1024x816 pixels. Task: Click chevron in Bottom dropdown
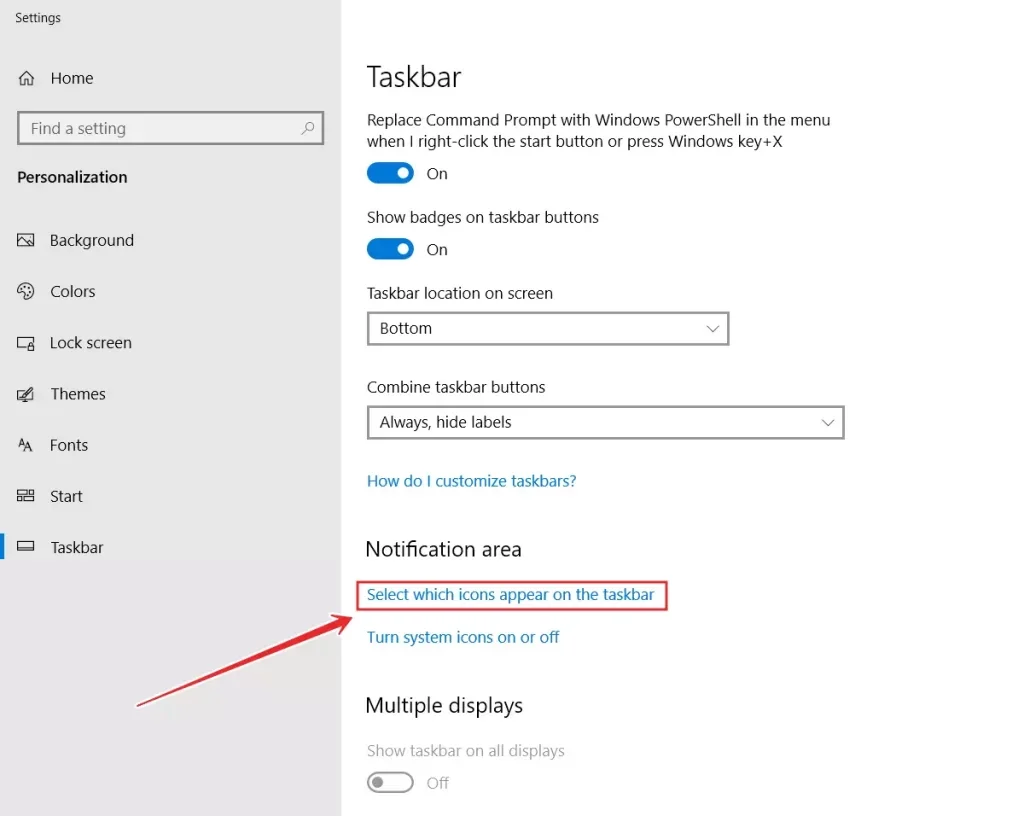coord(712,328)
